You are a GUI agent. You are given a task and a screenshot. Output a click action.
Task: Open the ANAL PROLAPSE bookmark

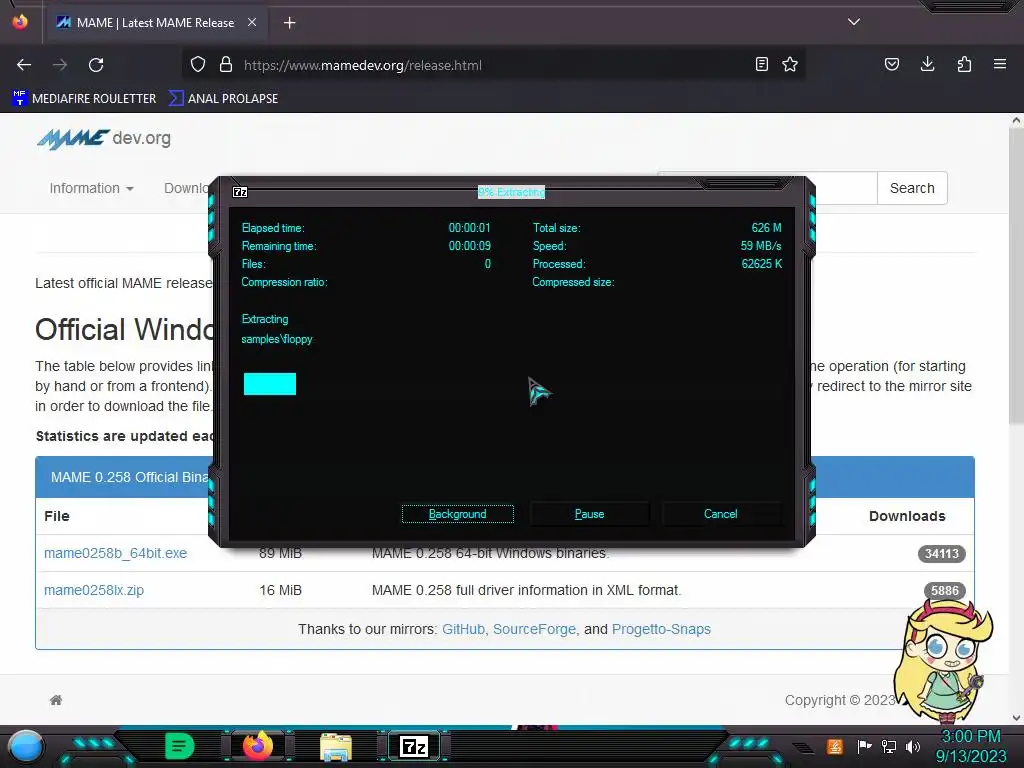coord(223,99)
